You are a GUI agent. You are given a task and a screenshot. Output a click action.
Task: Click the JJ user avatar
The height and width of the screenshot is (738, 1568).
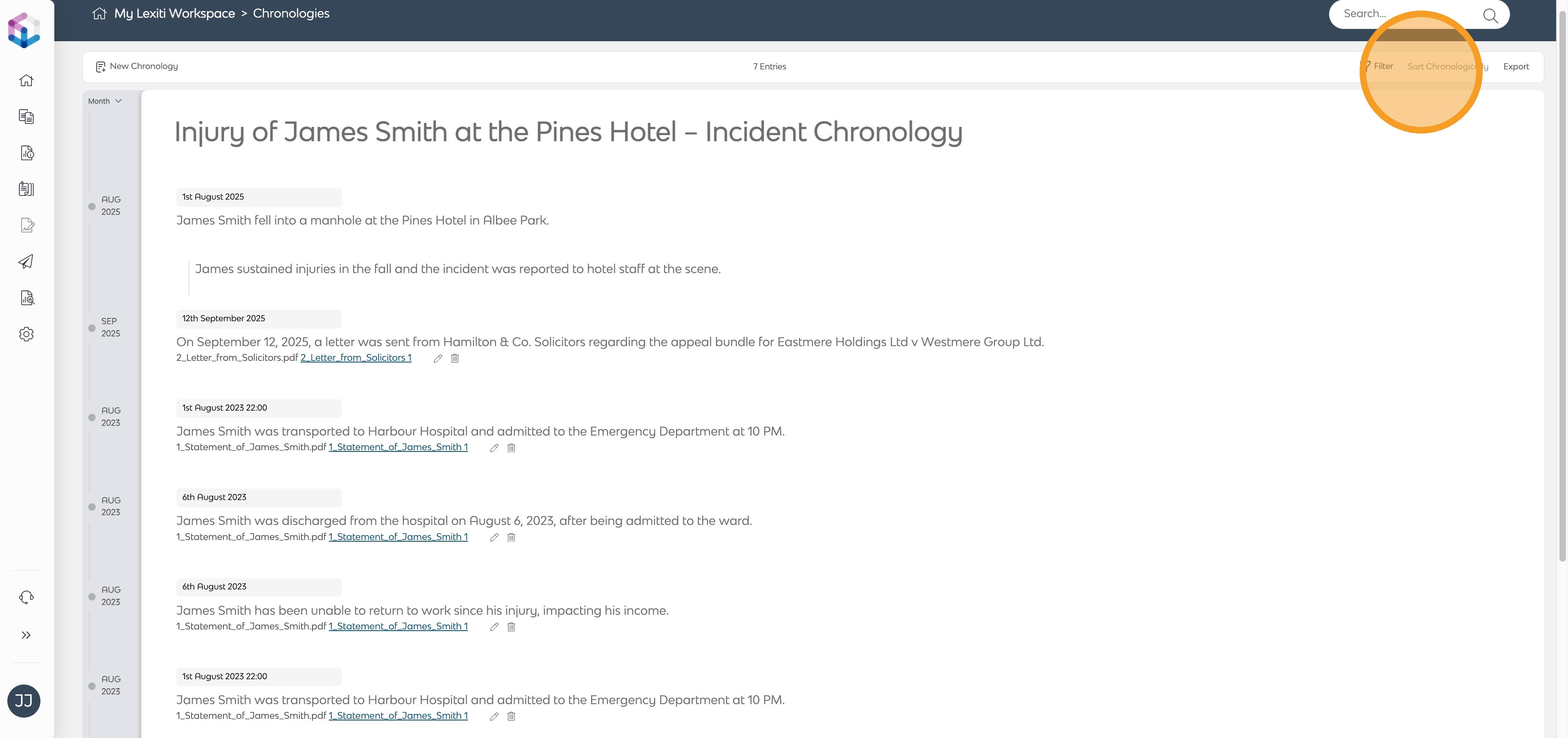tap(24, 701)
